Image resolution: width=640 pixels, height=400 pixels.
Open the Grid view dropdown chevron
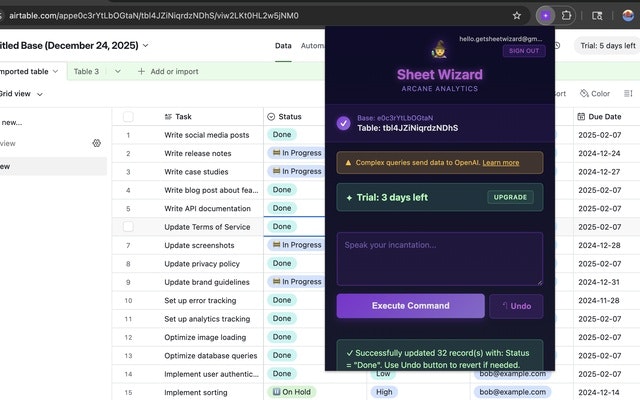[x=40, y=94]
